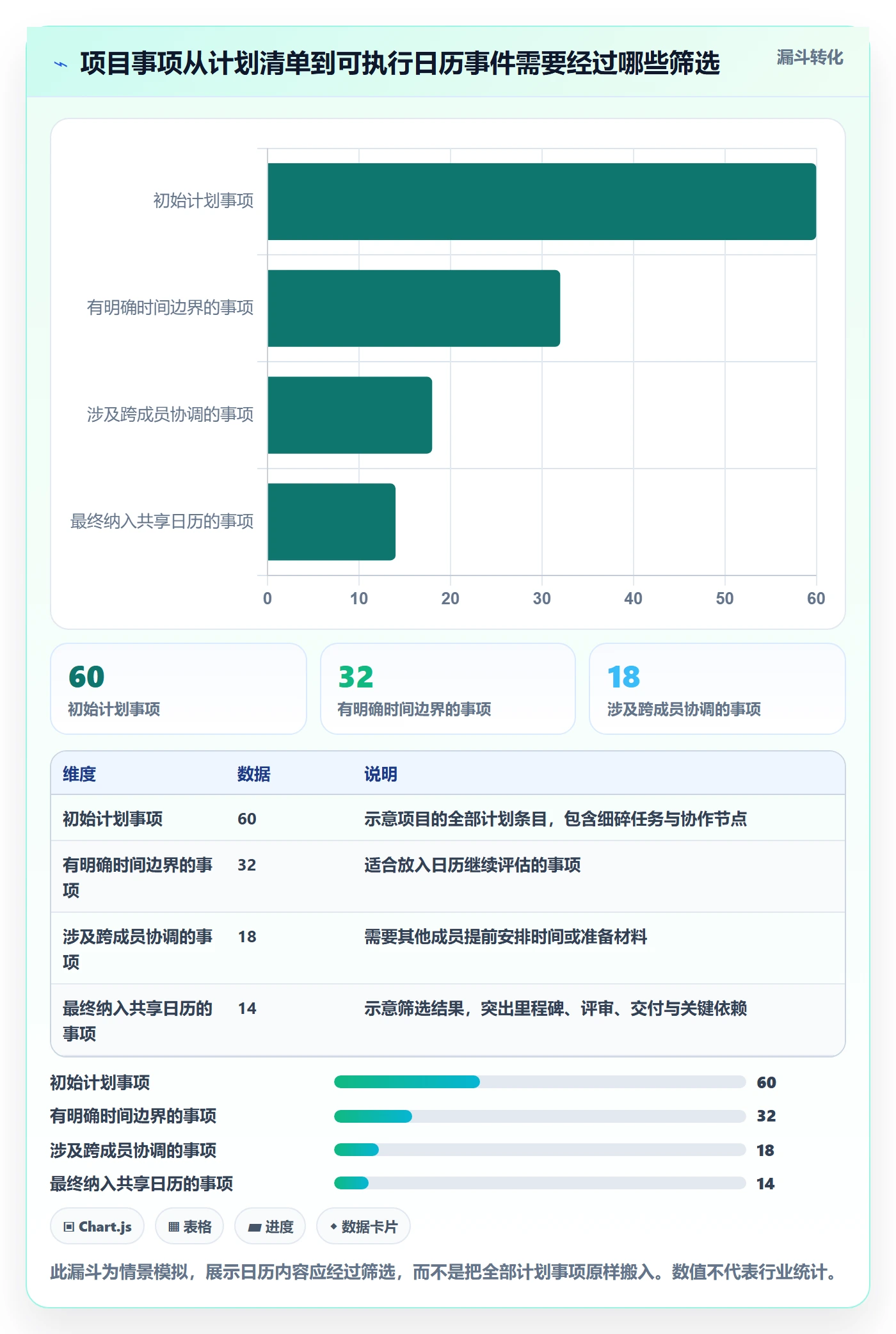Click the 说明 column header
Screen dimensions: 896x1334
click(381, 774)
